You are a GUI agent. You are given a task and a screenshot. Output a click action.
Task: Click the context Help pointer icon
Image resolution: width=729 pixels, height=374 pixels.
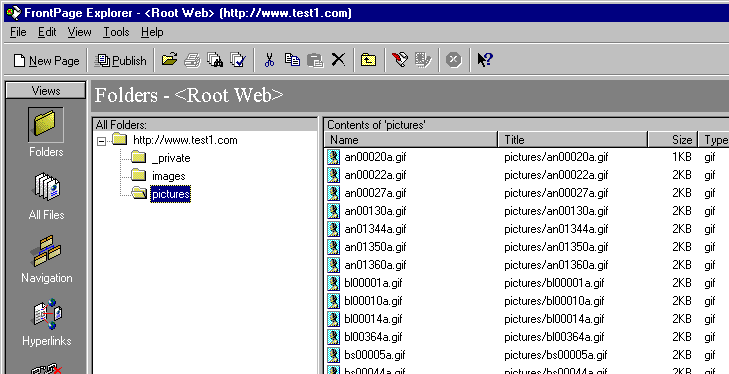coord(484,60)
